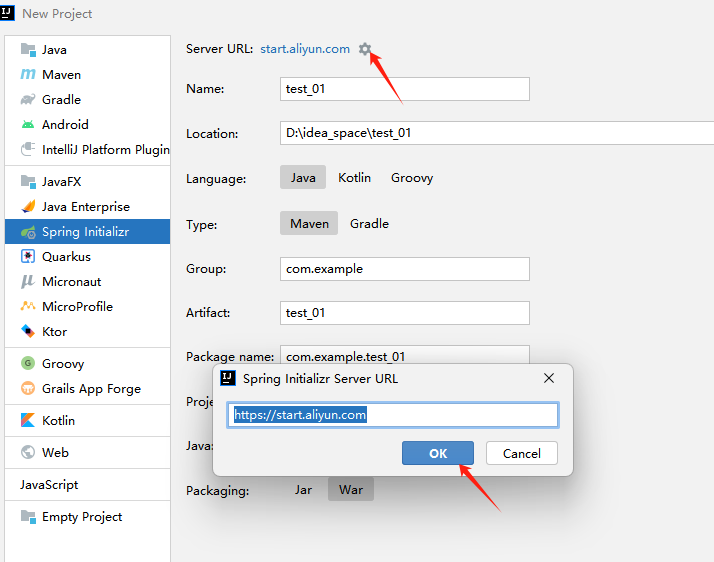Choose Maven build type
The image size is (714, 562).
309,223
